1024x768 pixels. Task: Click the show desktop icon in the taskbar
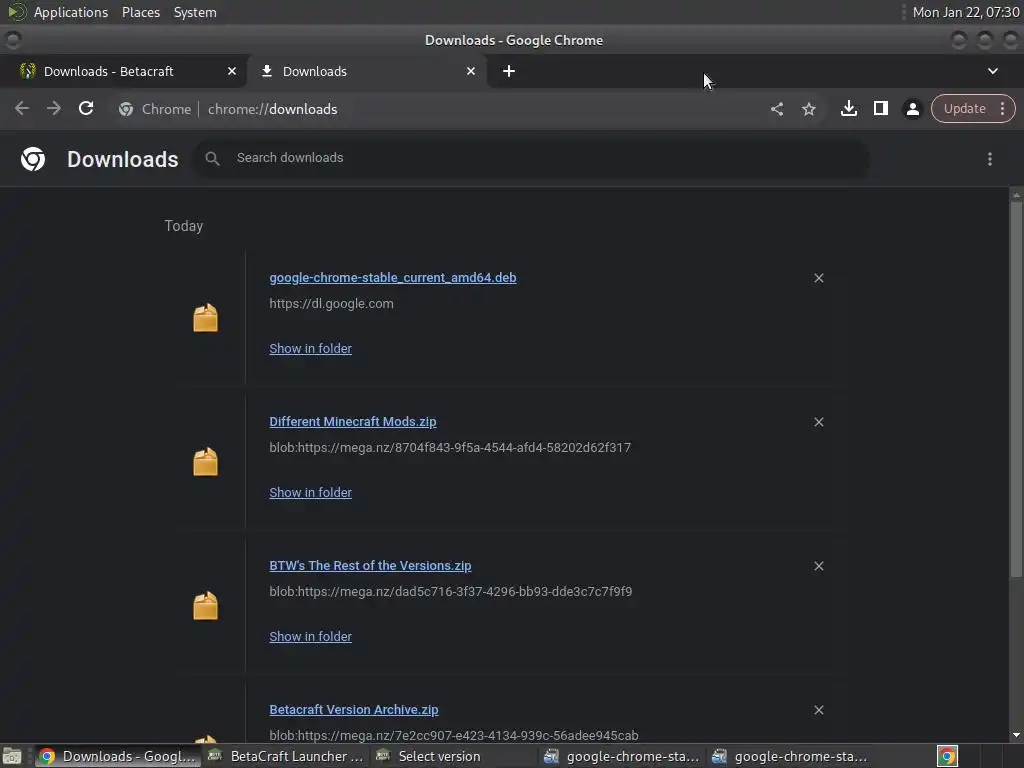[12, 756]
